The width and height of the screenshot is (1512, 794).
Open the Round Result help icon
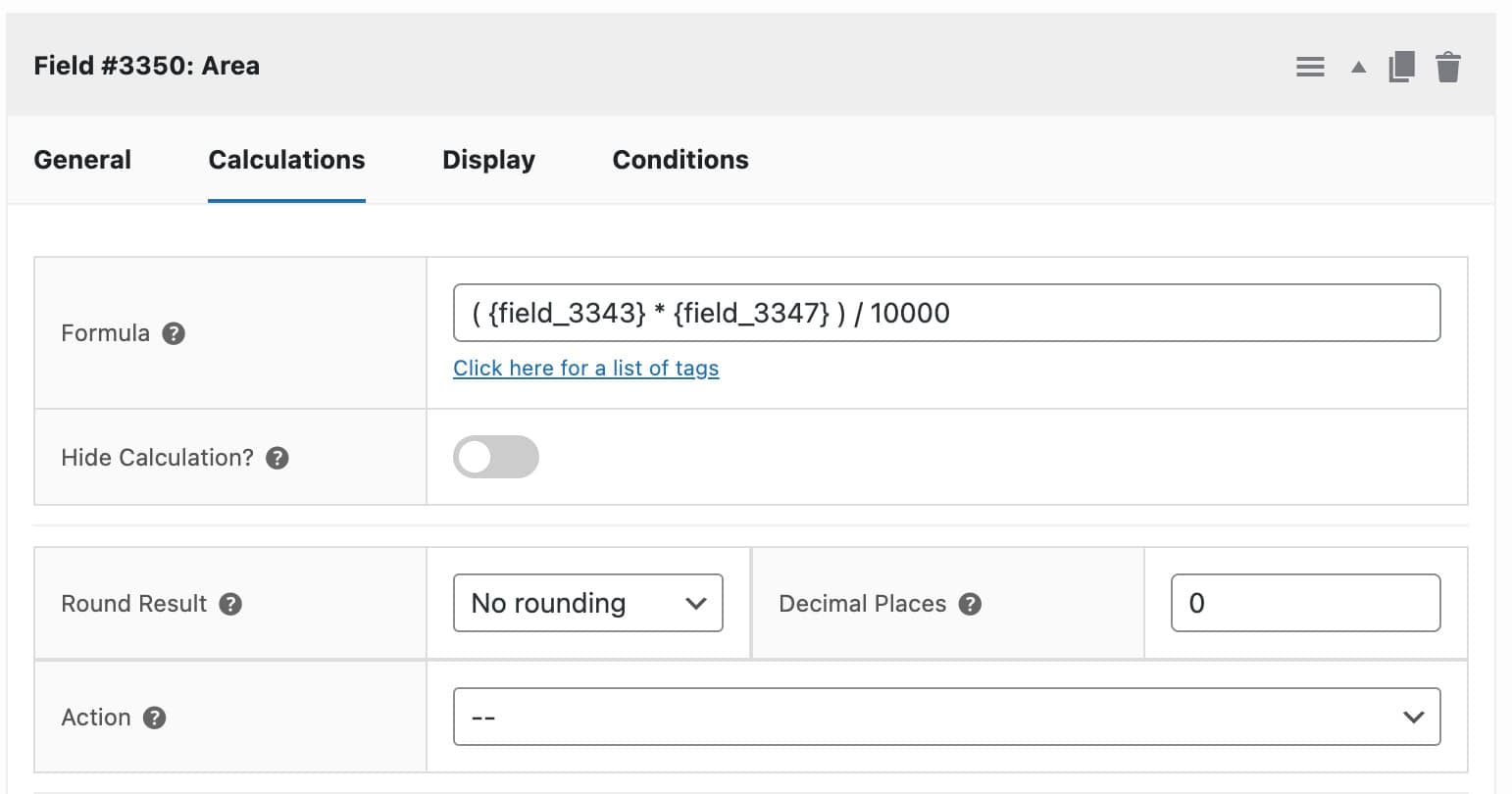(x=229, y=605)
